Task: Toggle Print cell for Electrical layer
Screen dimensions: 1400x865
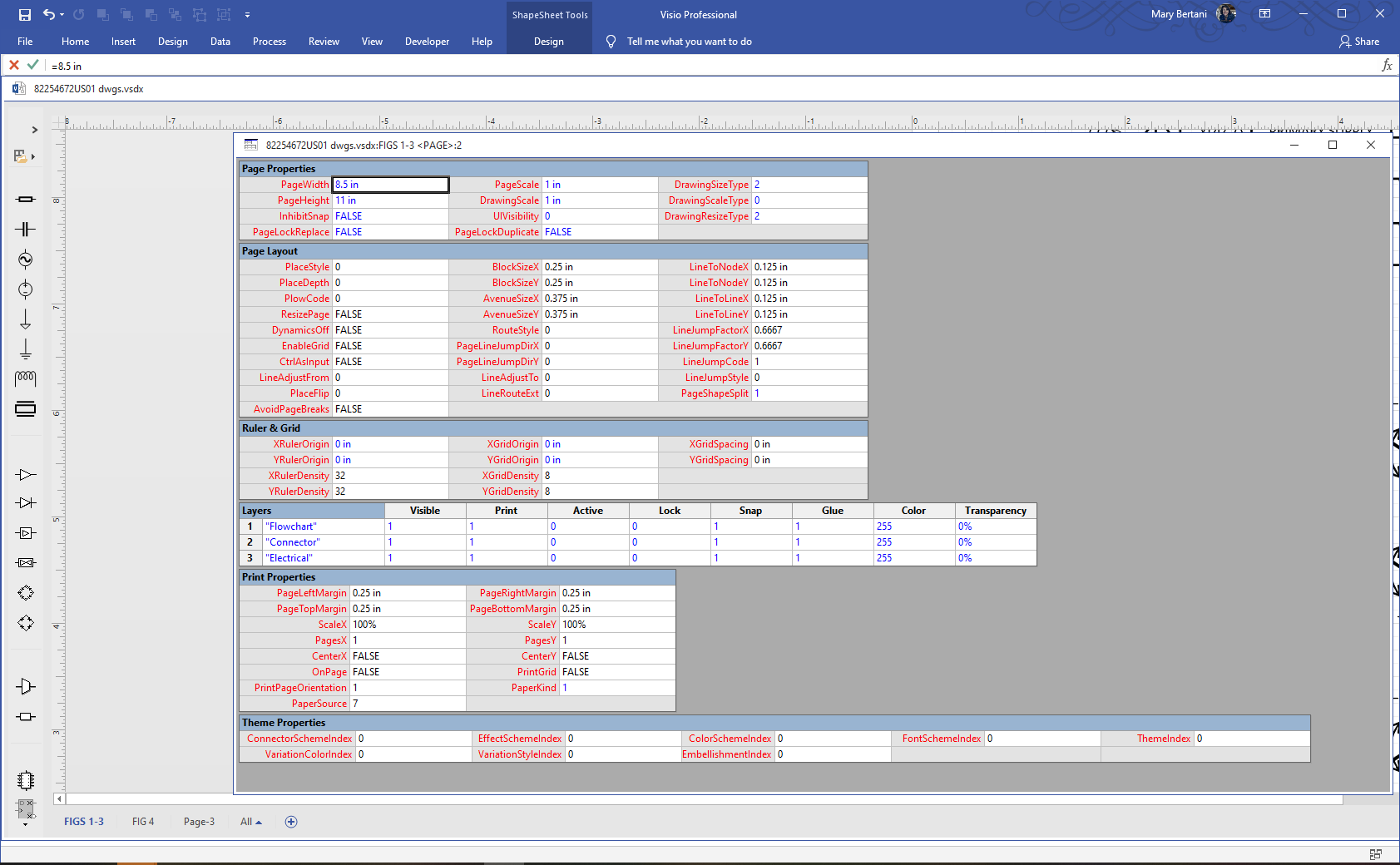Action: [507, 558]
